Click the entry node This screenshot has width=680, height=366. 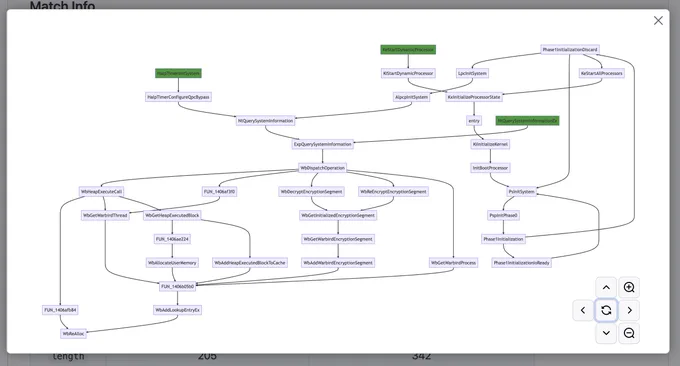[x=474, y=121]
